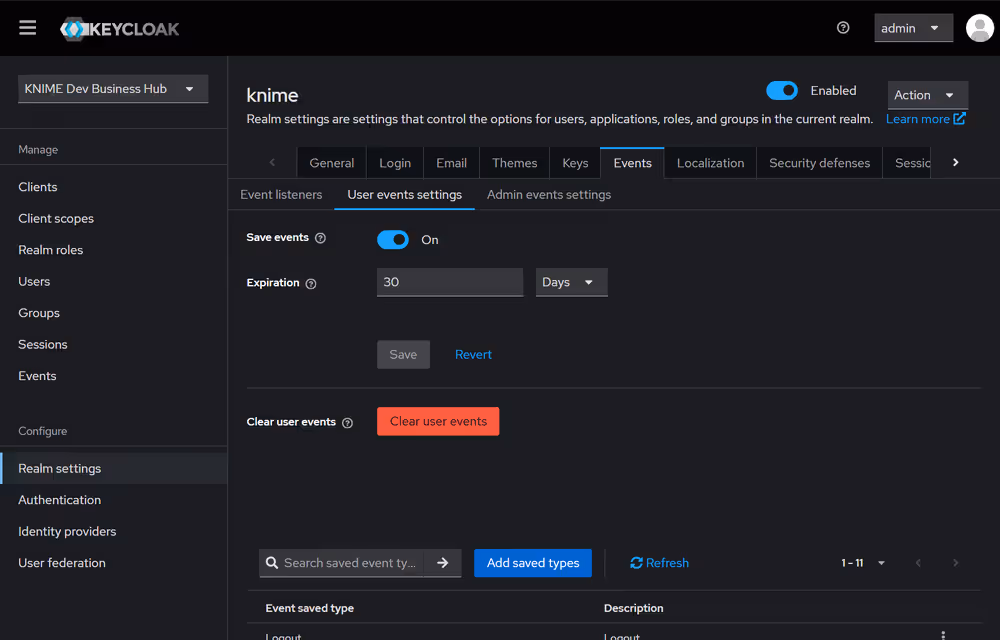Open the Days expiration unit dropdown
This screenshot has width=1000, height=640.
(x=571, y=282)
